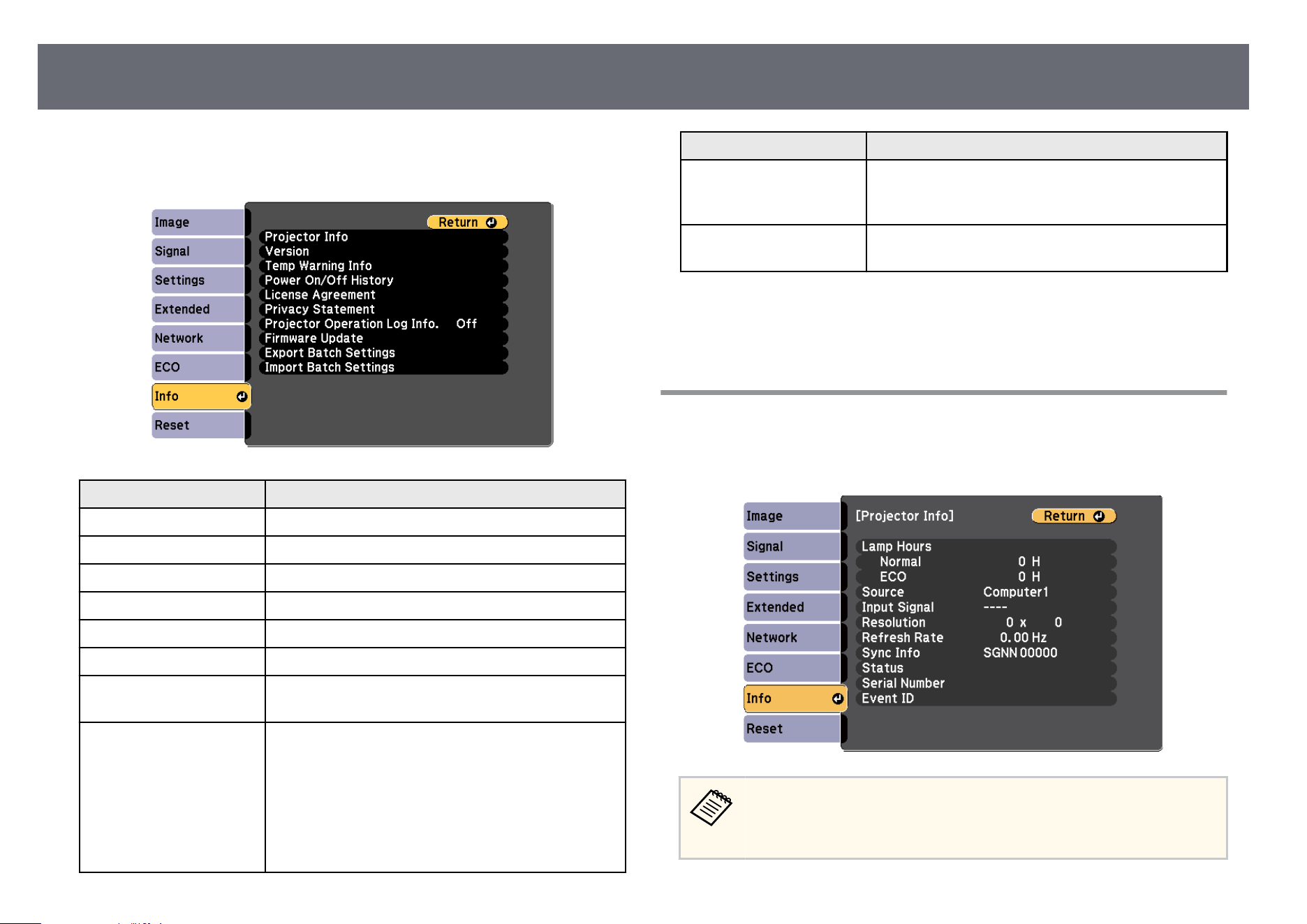Click the Input Signal row

(986, 607)
